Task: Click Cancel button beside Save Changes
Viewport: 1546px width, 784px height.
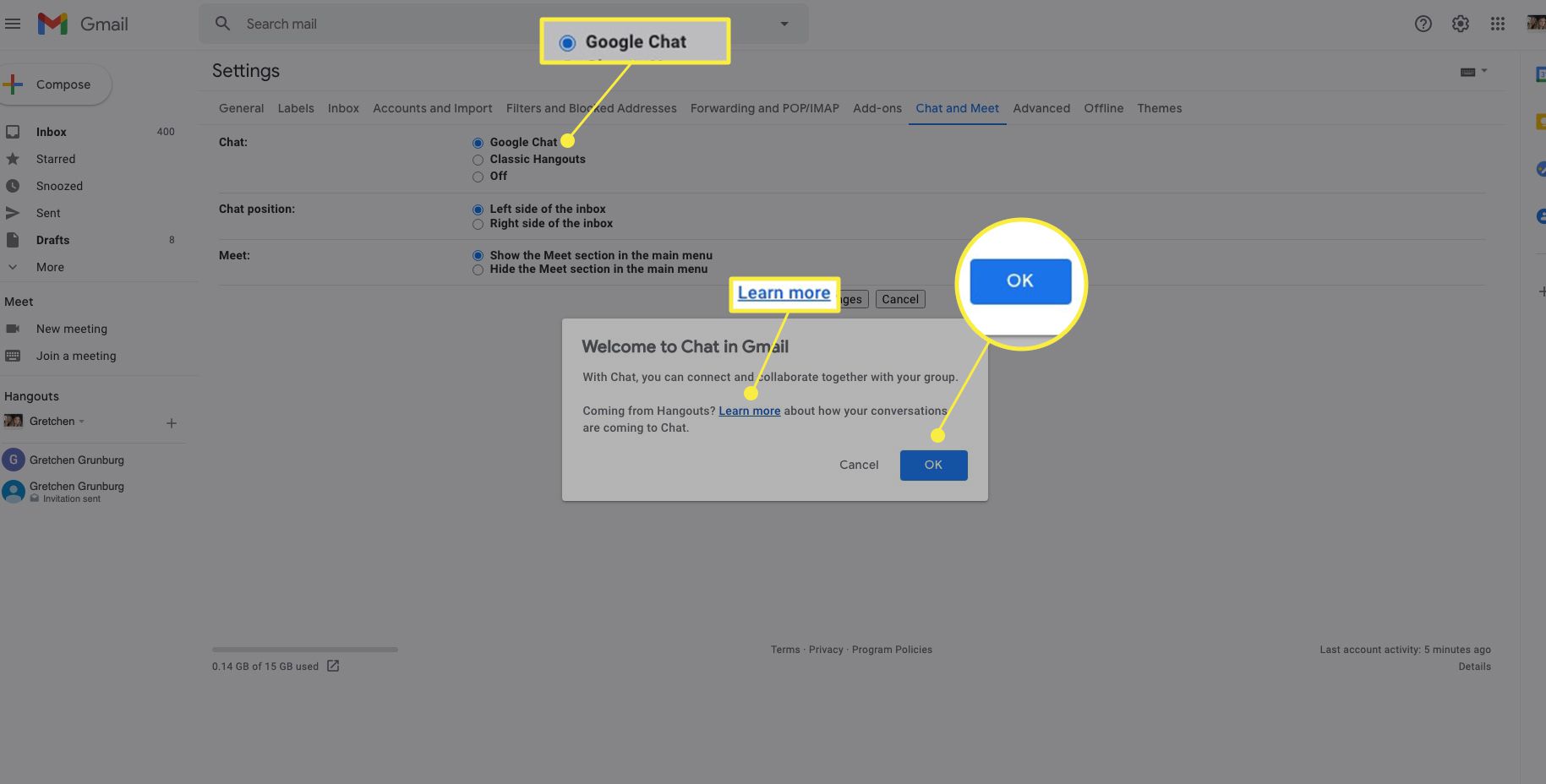Action: click(900, 299)
